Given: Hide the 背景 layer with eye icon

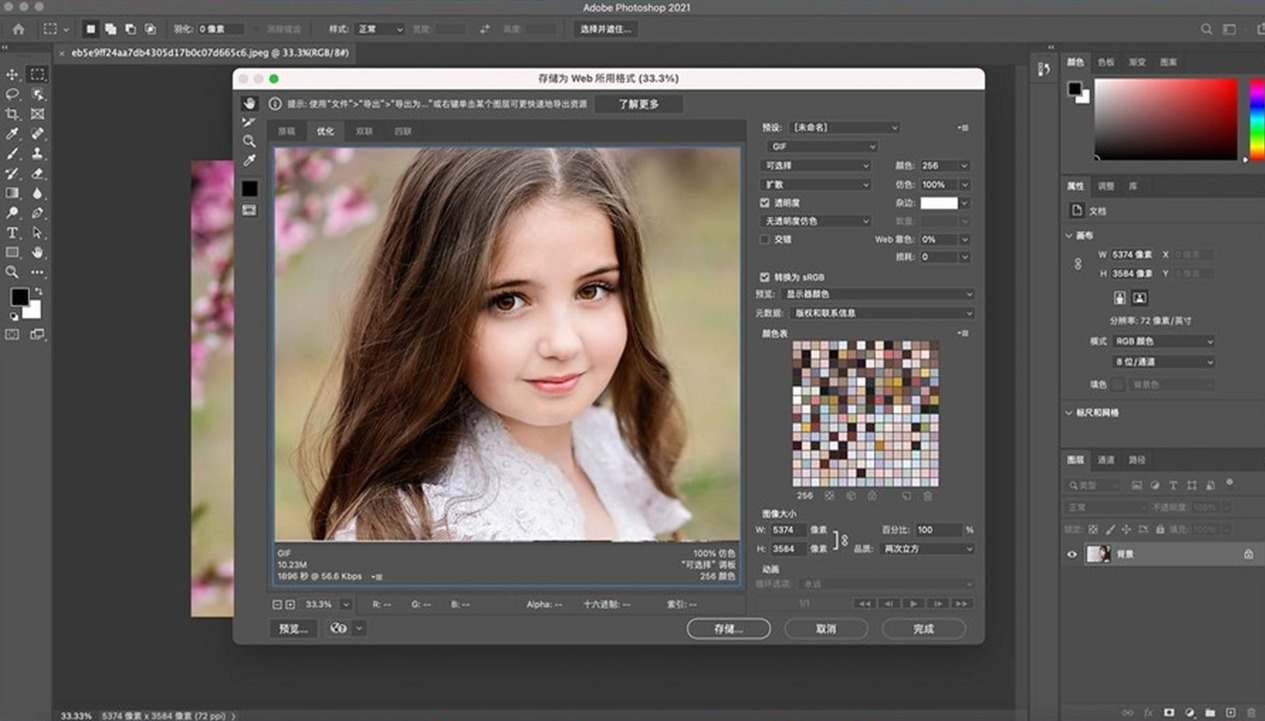Looking at the screenshot, I should pyautogui.click(x=1072, y=554).
